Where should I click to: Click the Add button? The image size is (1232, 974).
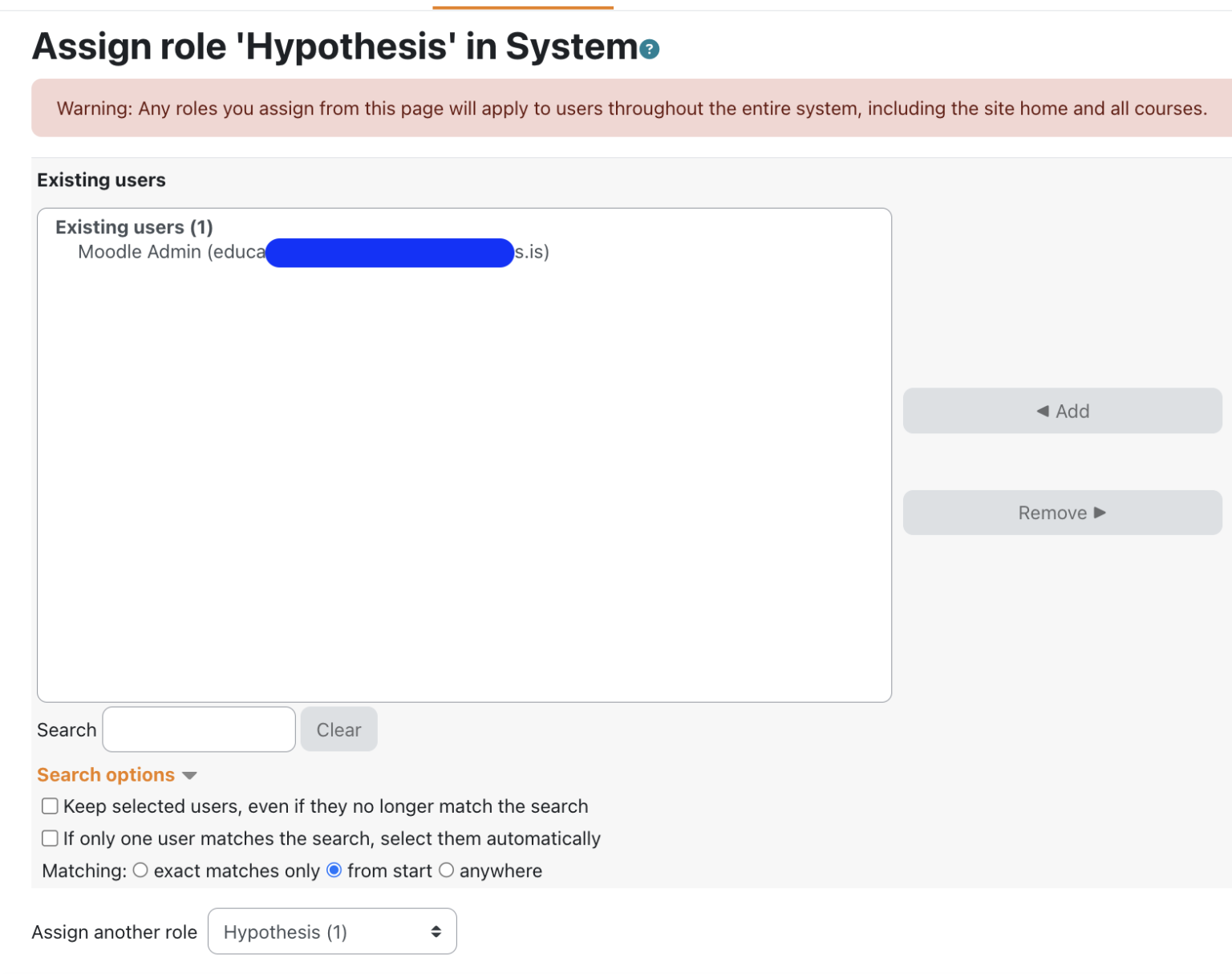click(1062, 410)
